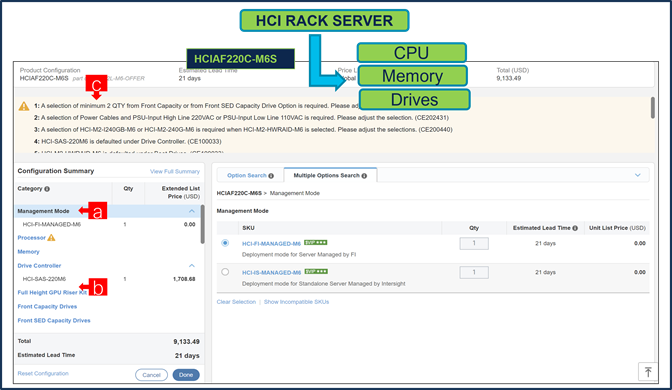Screen dimensions: 672x390
Task: Expand the search options chevron dropdown
Action: [638, 175]
